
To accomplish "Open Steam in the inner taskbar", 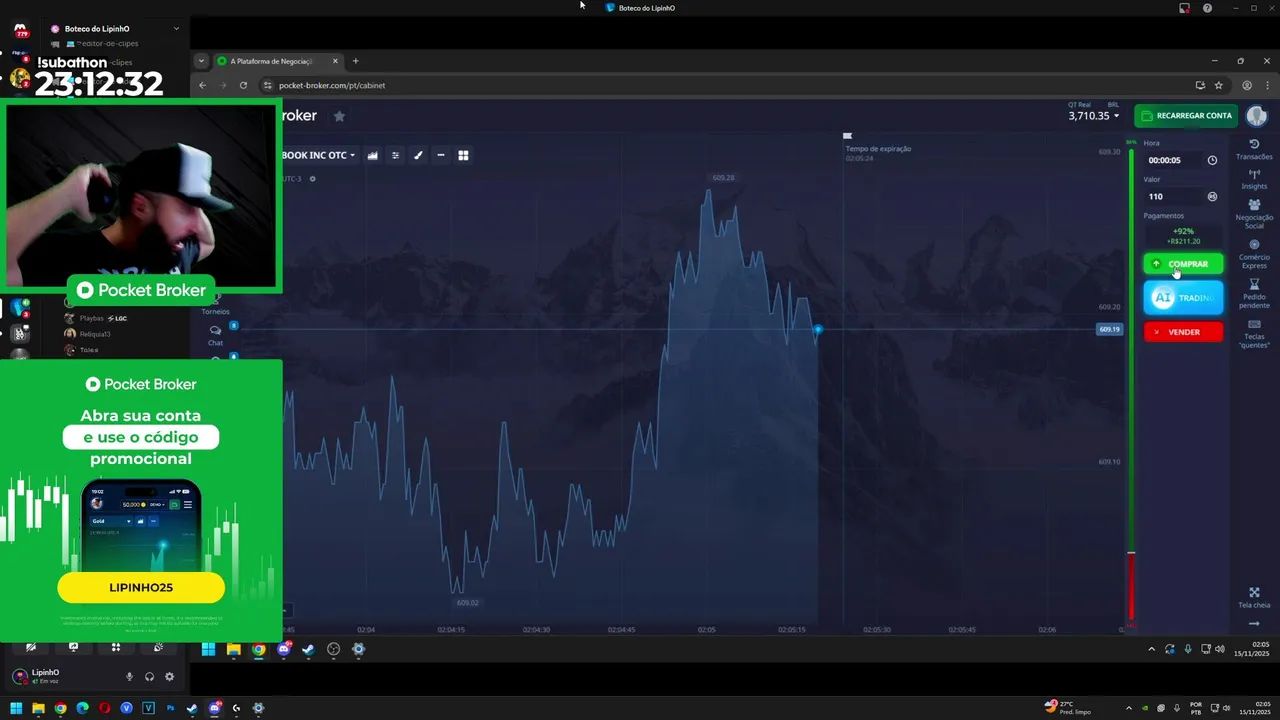I will pos(308,649).
